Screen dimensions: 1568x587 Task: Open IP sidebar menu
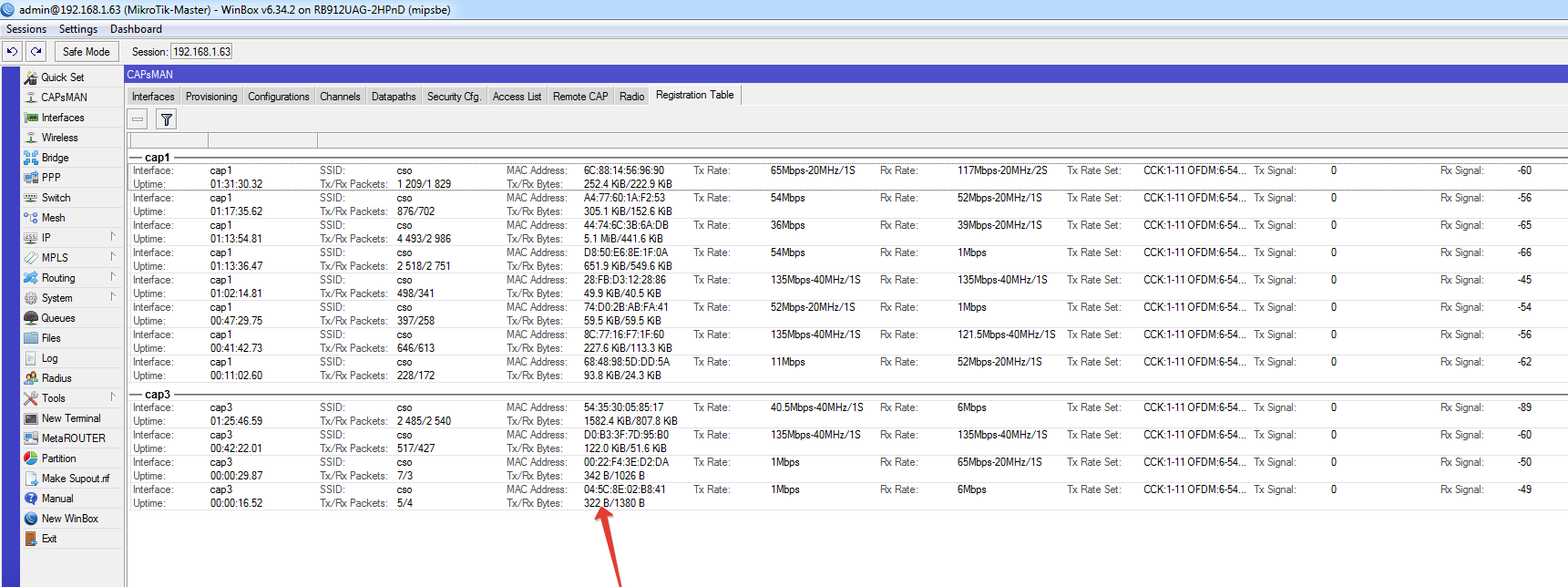click(46, 238)
